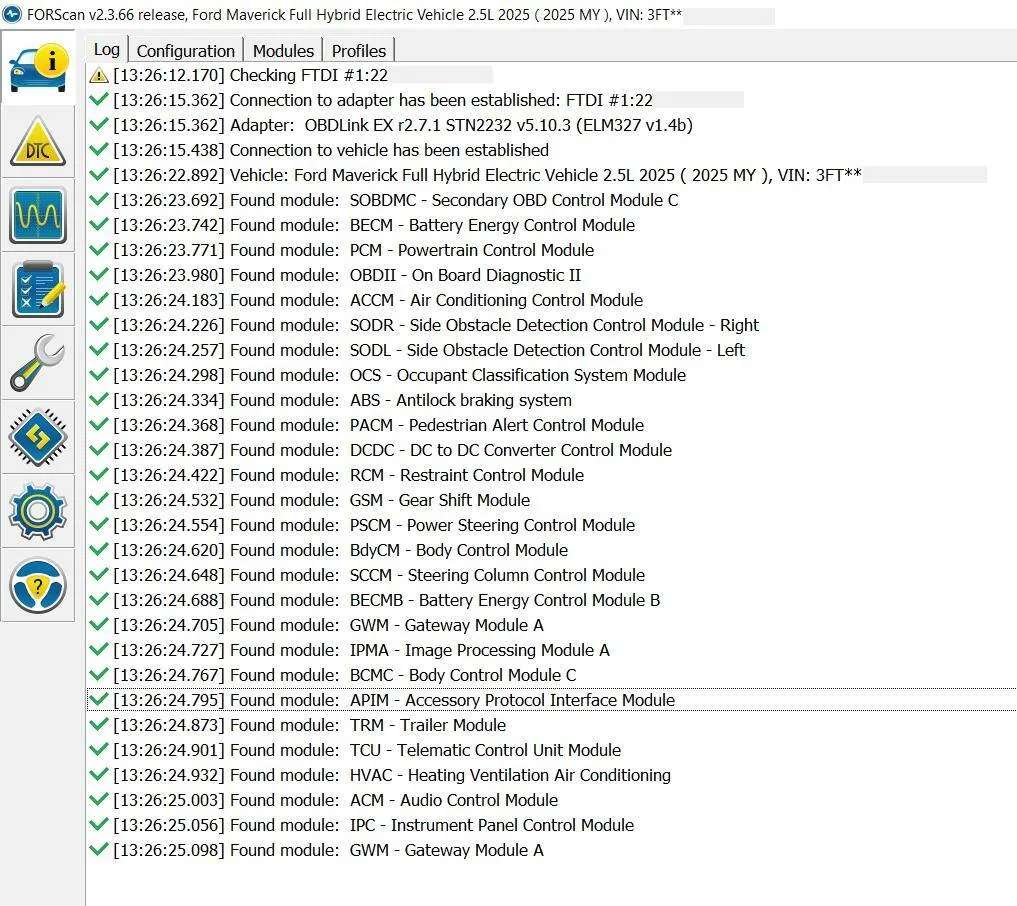The image size is (1017, 906).
Task: Click the FORScan title bar app icon
Action: [12, 14]
